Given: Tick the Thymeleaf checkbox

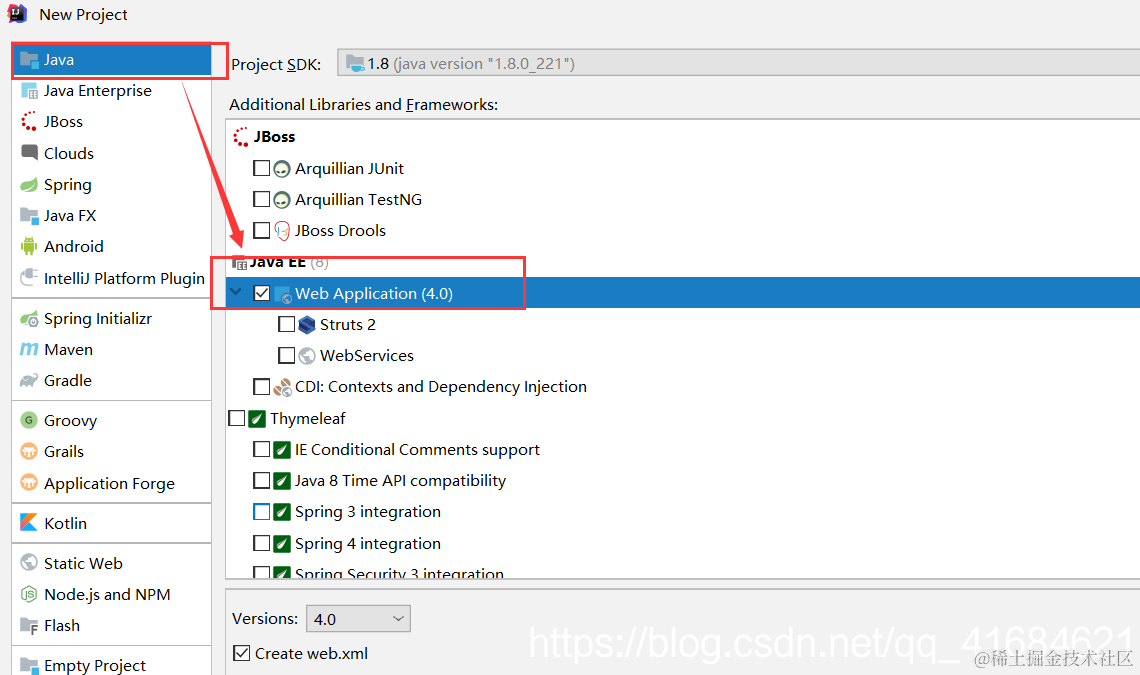Looking at the screenshot, I should pyautogui.click(x=236, y=418).
